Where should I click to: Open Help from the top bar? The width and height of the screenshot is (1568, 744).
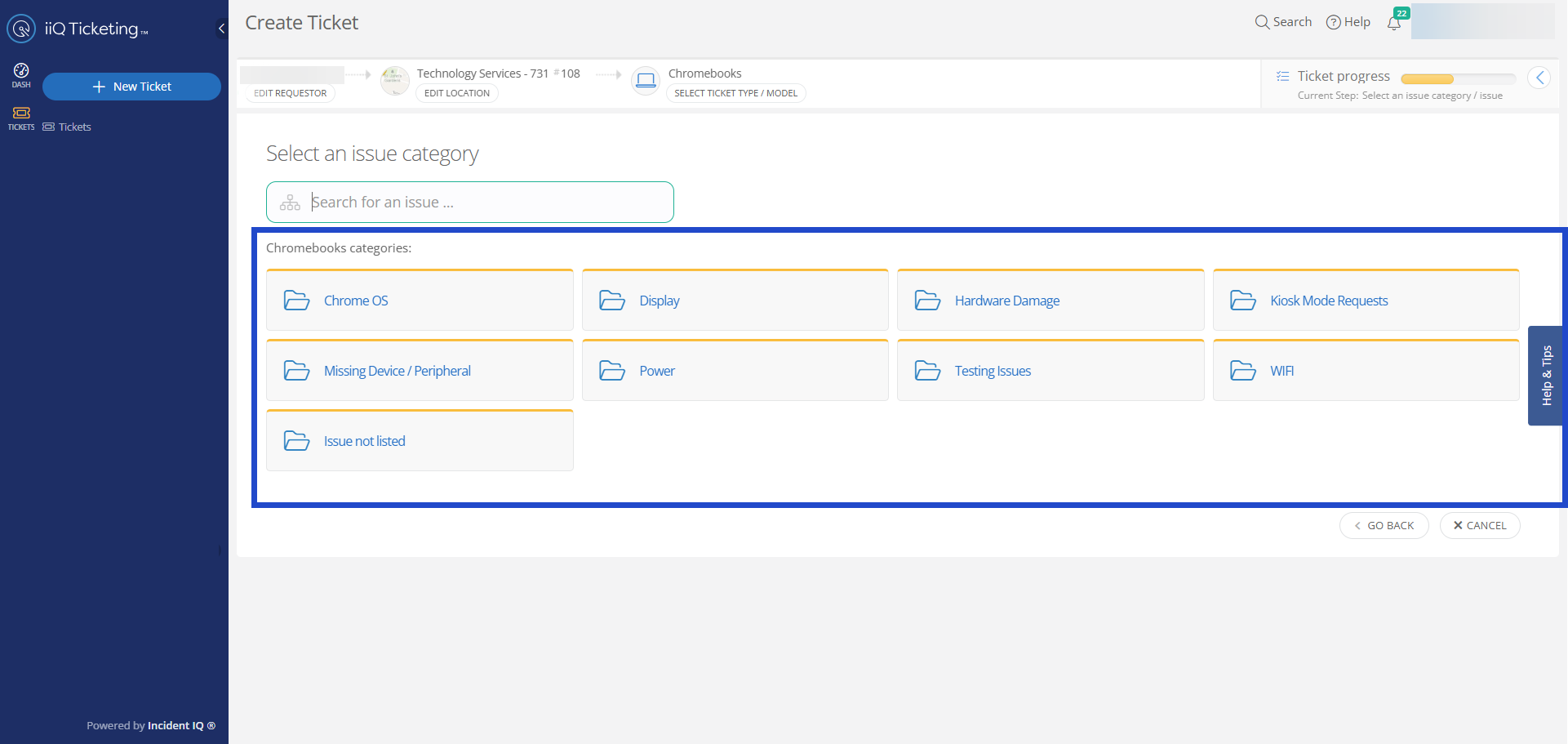[x=1348, y=22]
